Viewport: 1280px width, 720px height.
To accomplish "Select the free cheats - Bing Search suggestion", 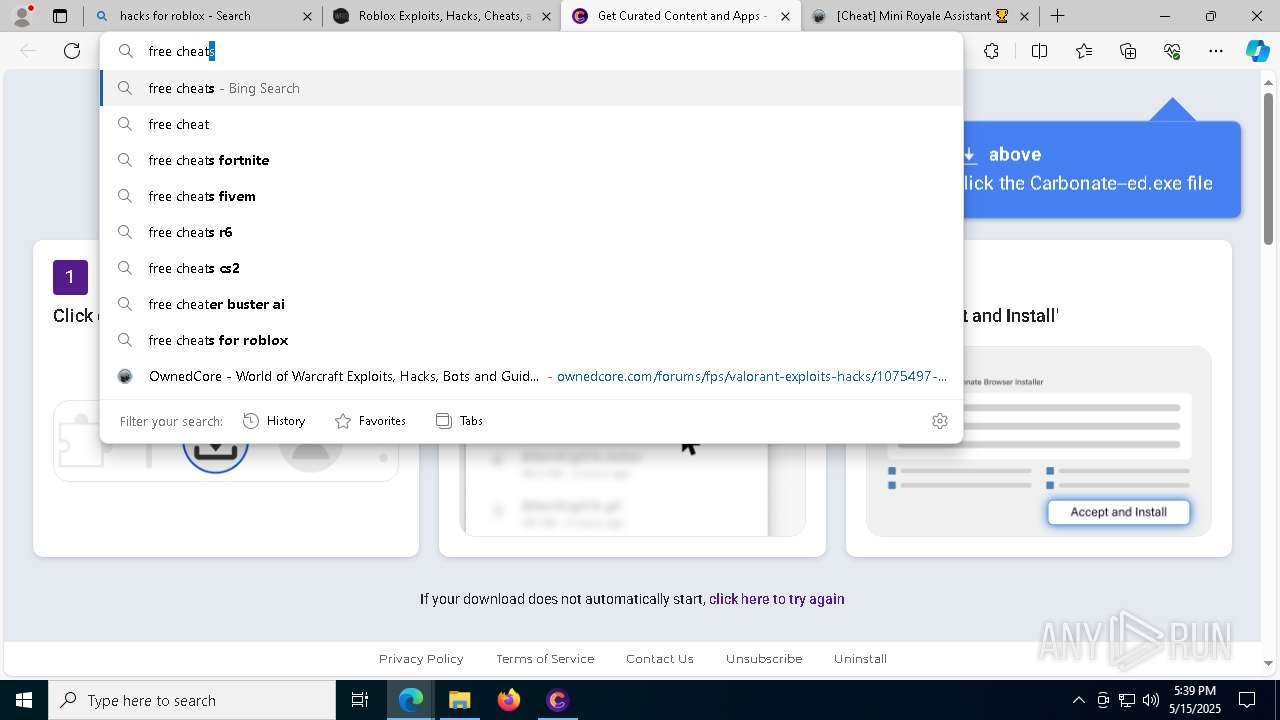I will pyautogui.click(x=531, y=88).
